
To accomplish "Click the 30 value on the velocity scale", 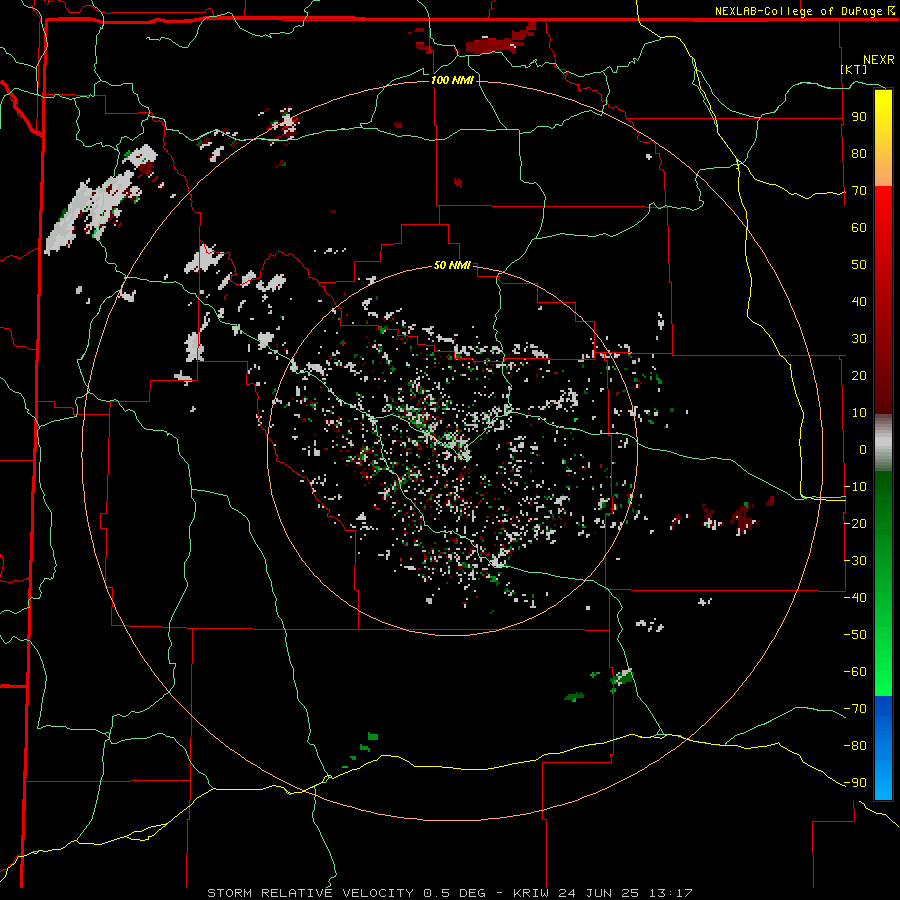I will point(859,339).
